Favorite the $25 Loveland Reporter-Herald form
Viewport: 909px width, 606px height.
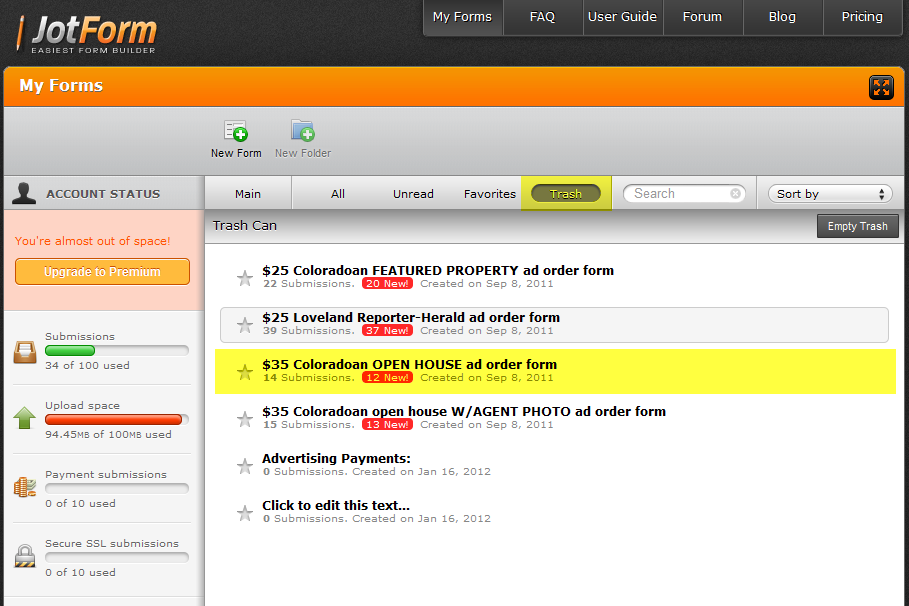(x=244, y=325)
